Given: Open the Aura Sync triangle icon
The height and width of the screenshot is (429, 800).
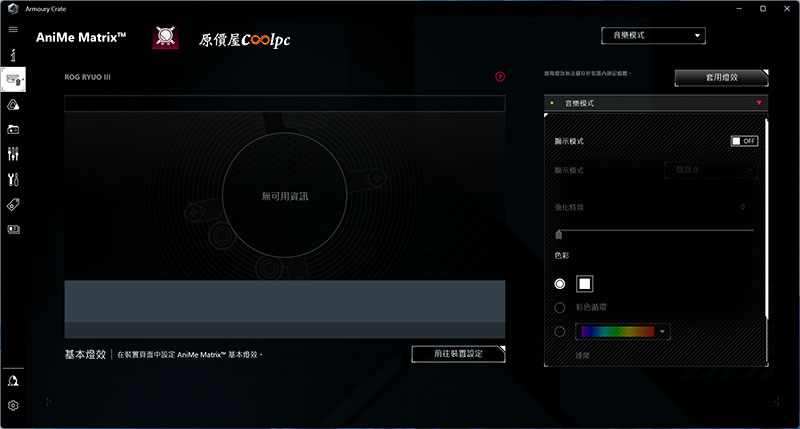Looking at the screenshot, I should [x=13, y=105].
